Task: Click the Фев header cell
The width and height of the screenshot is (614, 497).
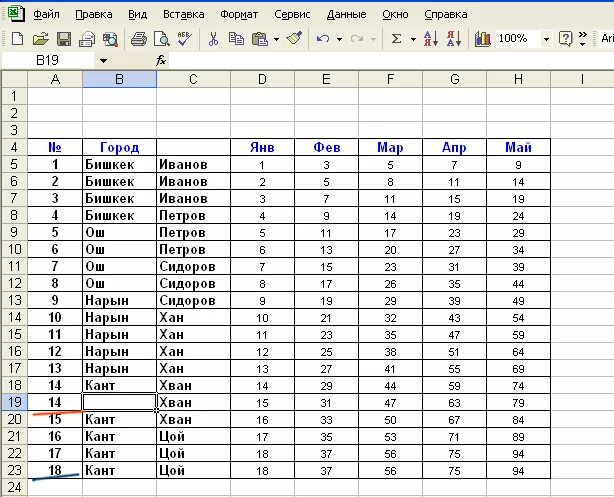Action: pos(326,147)
